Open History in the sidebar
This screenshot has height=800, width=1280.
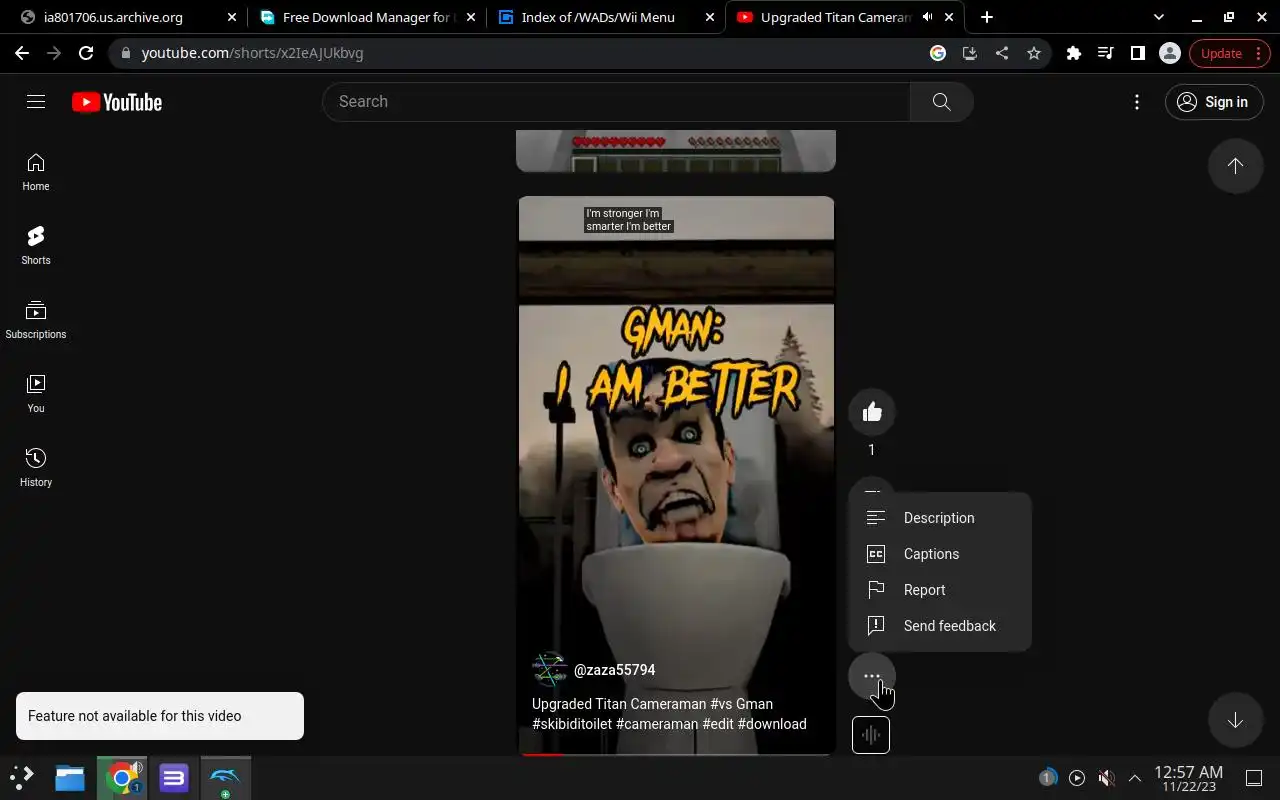click(x=36, y=468)
